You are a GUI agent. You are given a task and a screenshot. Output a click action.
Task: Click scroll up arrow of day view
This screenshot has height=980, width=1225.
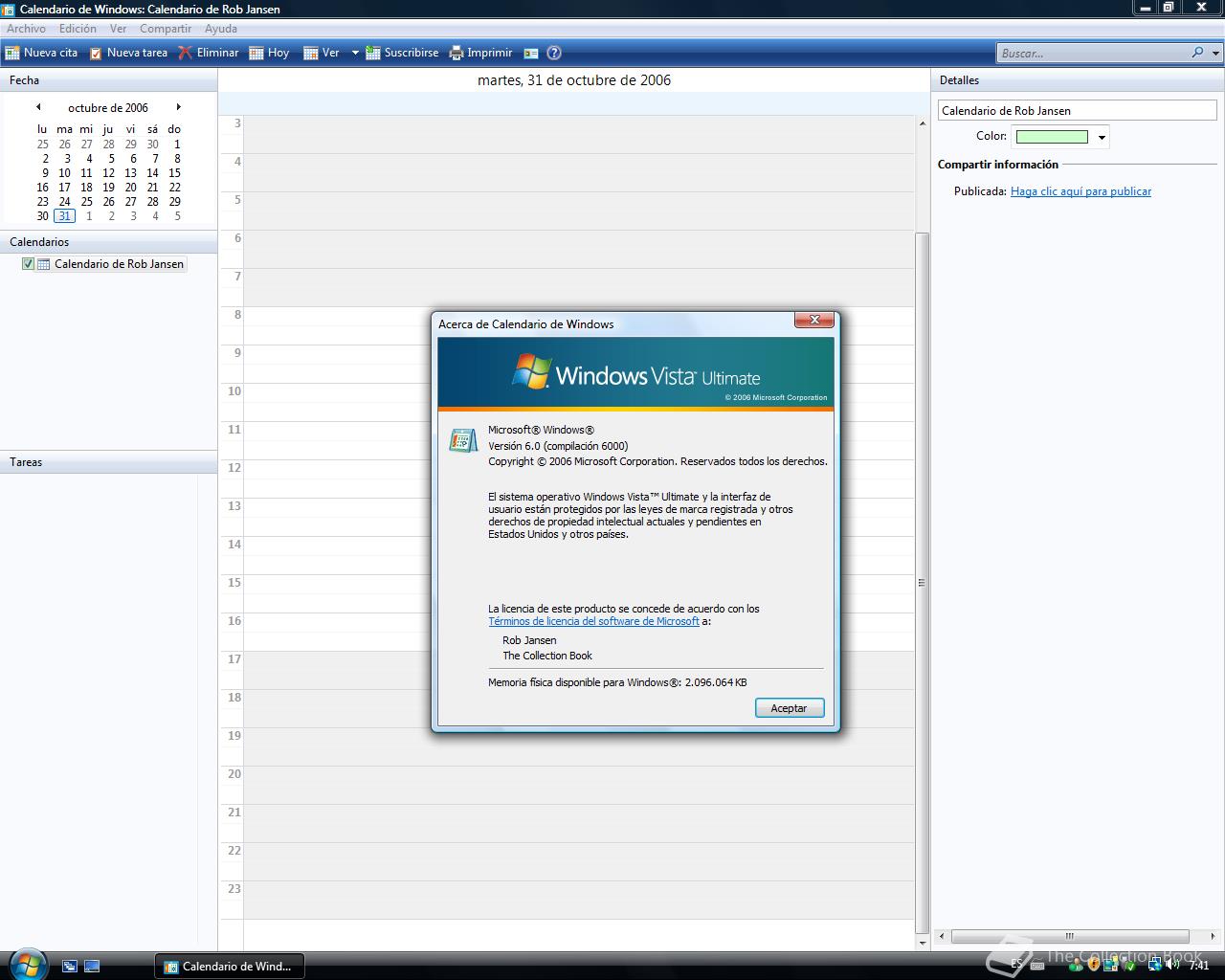922,122
